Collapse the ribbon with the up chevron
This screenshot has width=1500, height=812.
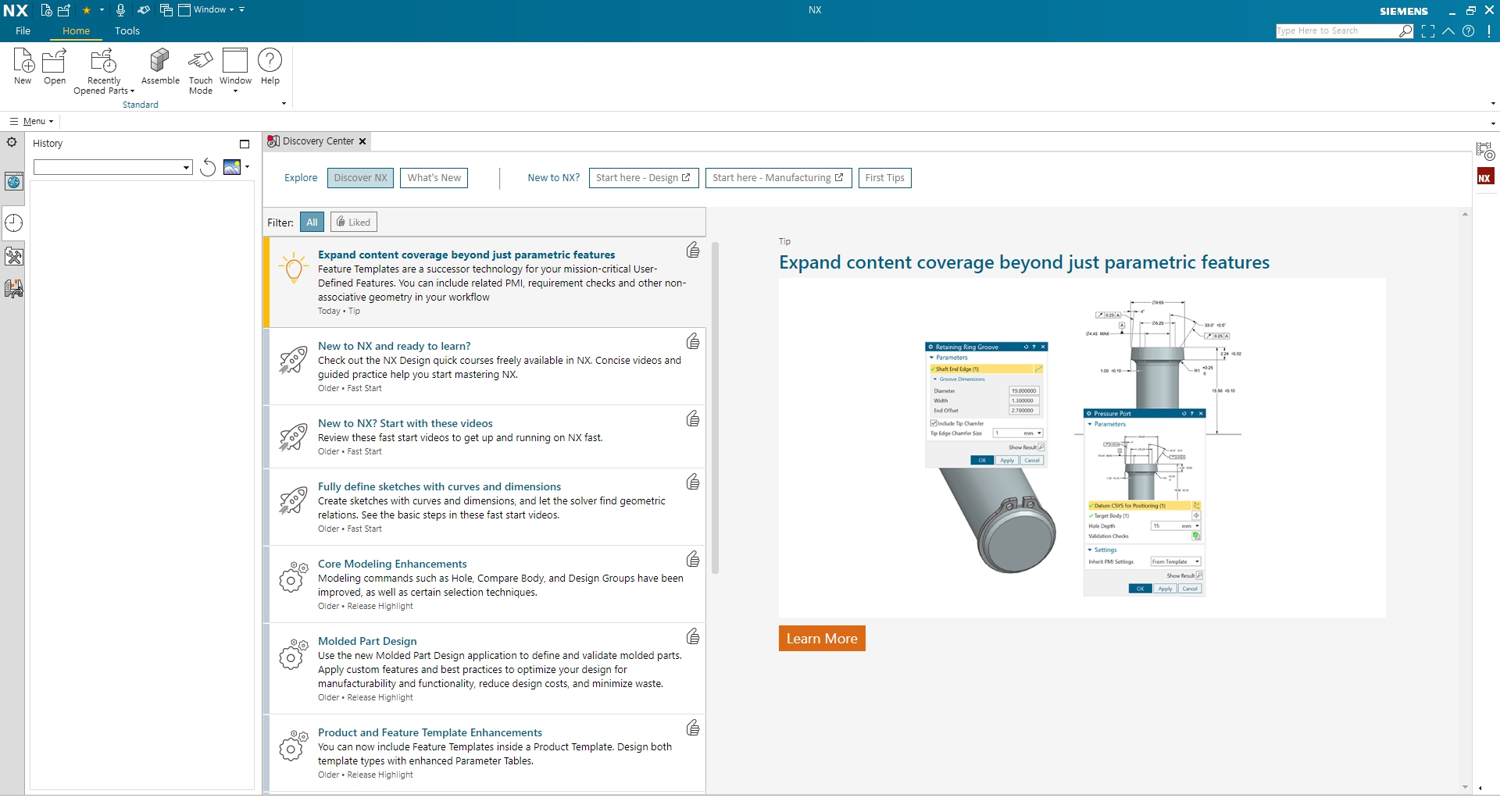(x=1448, y=31)
